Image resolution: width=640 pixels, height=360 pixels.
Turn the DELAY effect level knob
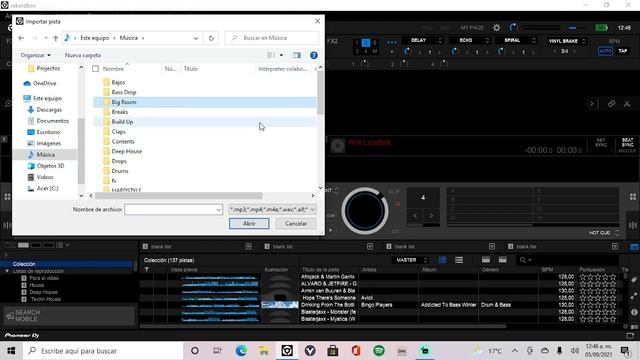point(407,51)
